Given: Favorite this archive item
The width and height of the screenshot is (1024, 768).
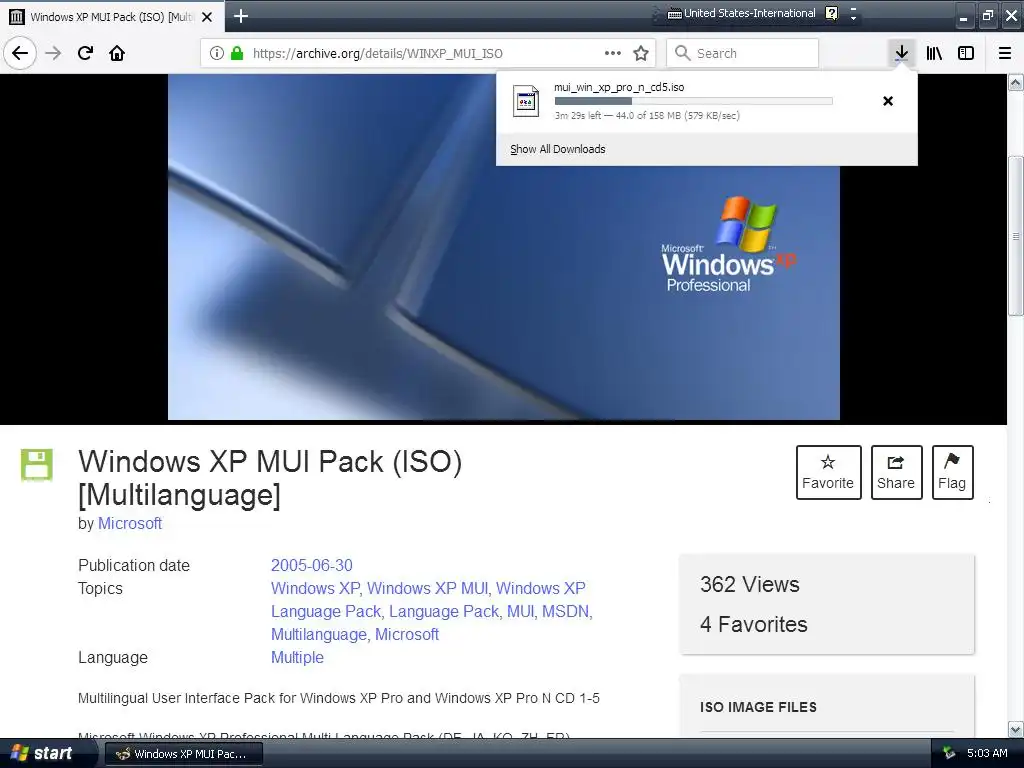Looking at the screenshot, I should 828,472.
